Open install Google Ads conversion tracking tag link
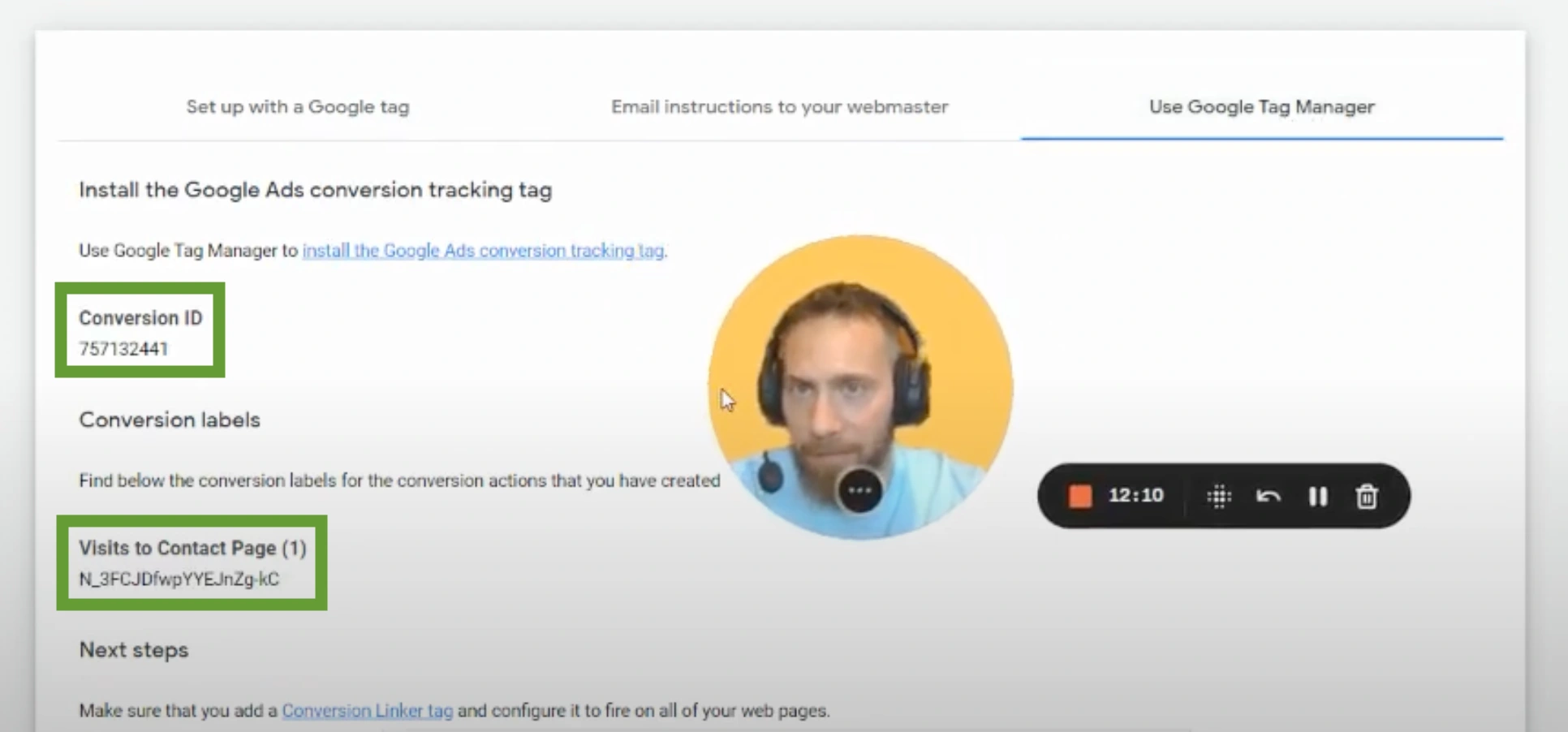 click(x=484, y=250)
